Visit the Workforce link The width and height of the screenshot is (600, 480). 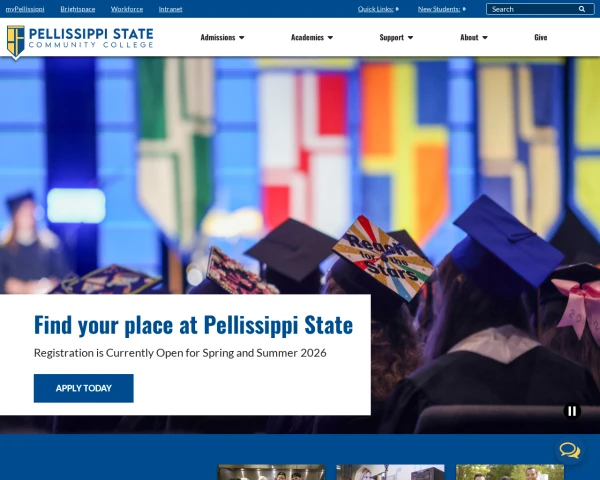[x=127, y=9]
